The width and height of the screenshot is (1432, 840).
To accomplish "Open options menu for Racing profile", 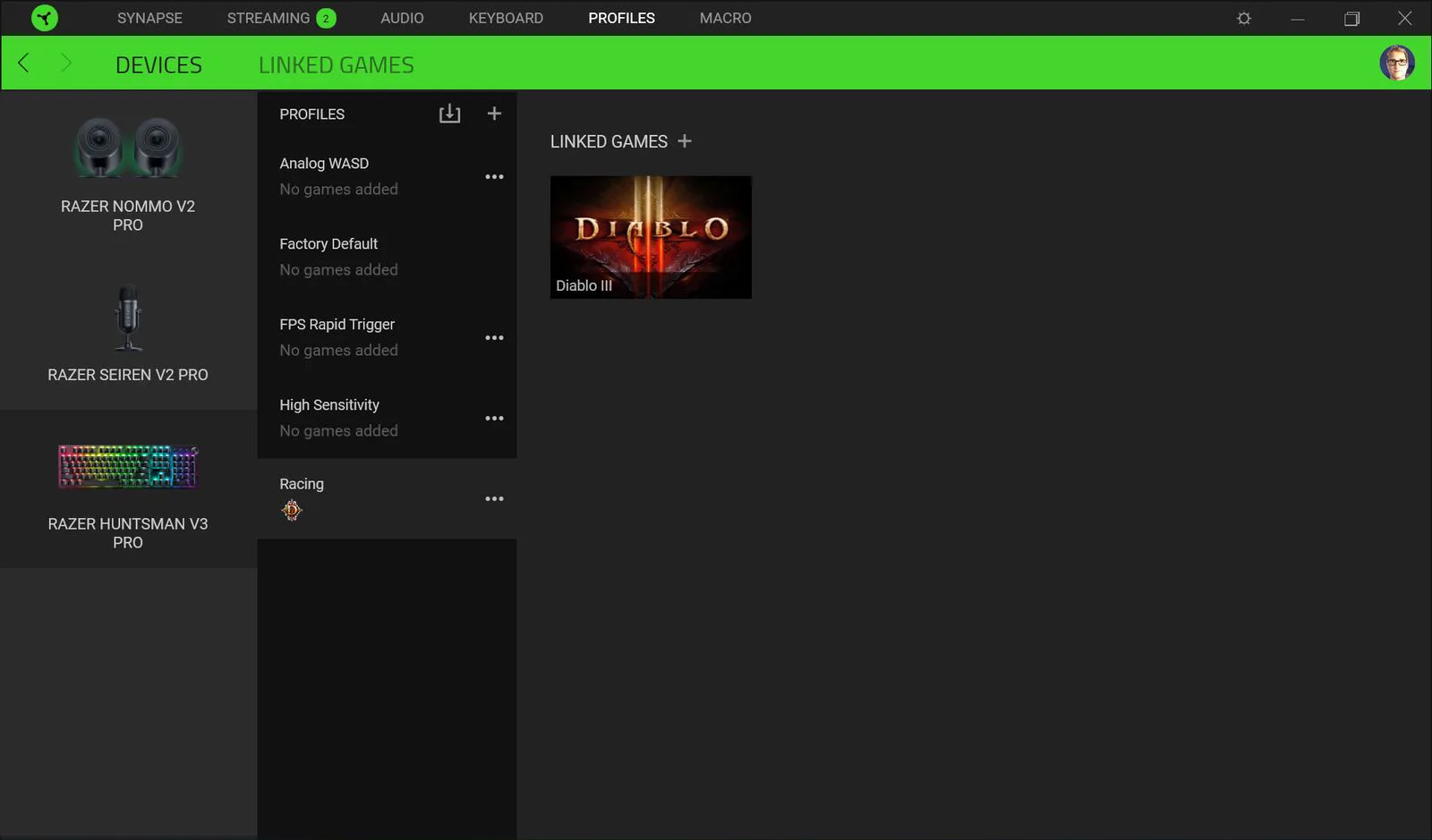I will 494,498.
